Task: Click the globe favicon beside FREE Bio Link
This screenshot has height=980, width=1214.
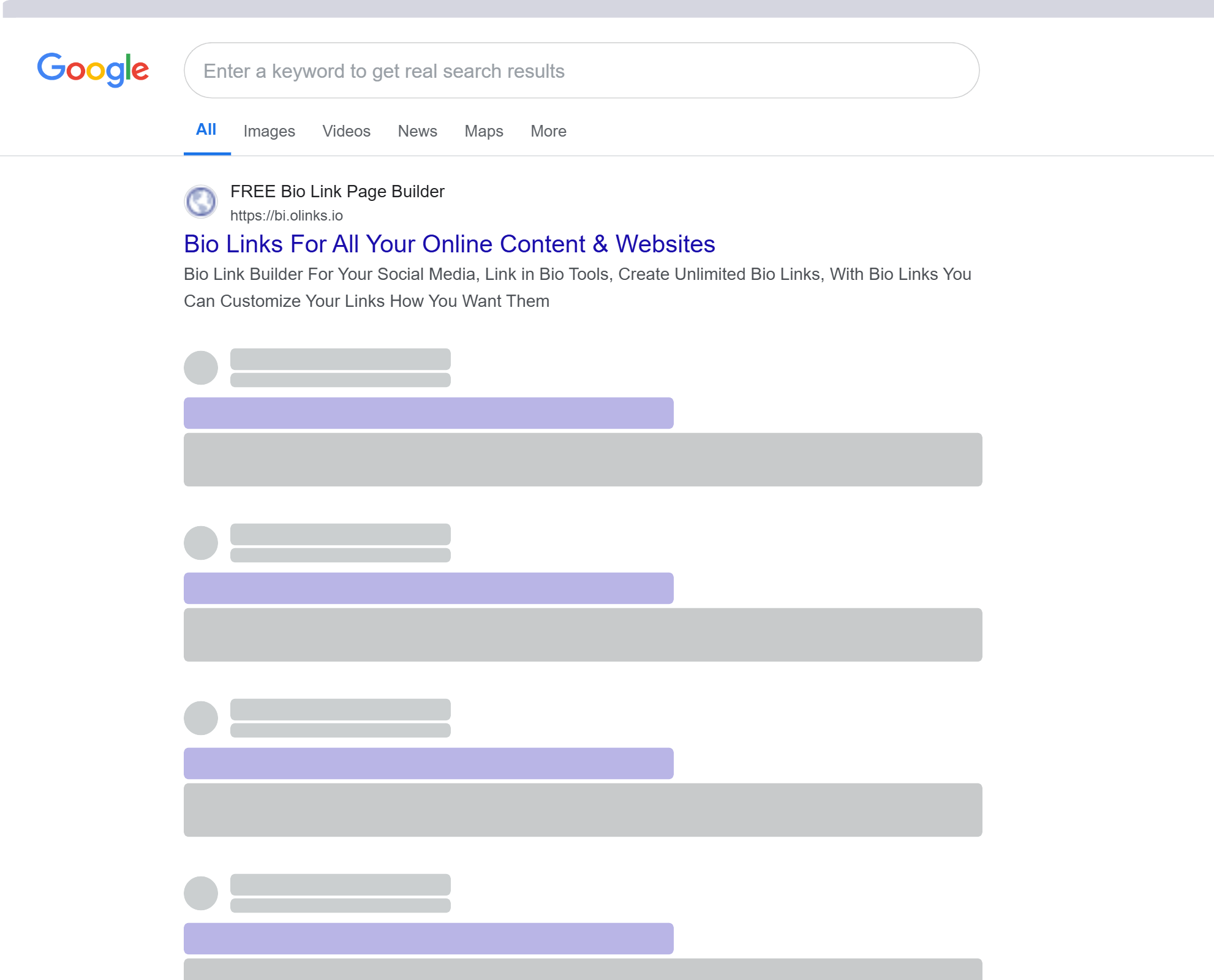Action: click(x=201, y=202)
